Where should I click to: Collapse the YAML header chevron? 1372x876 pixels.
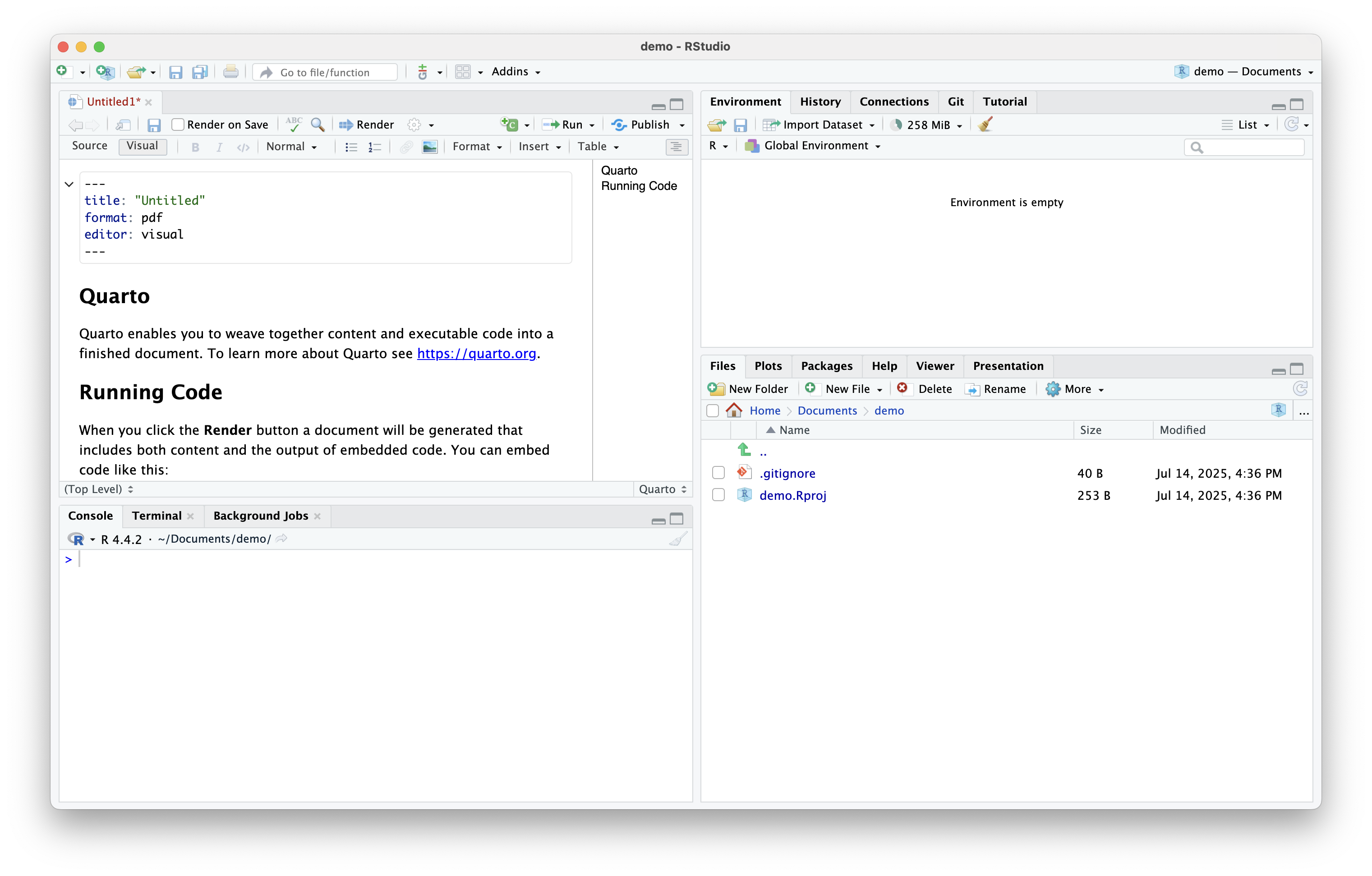pos(69,184)
